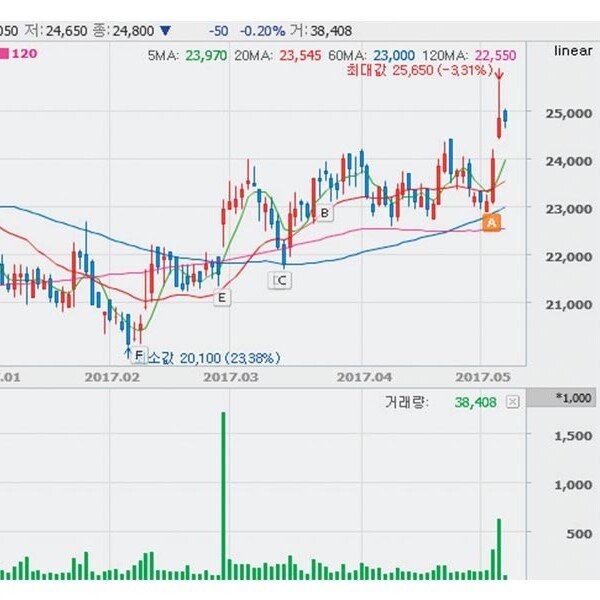Click the volume value 38,408 in volume panel
This screenshot has width=600, height=600.
[x=475, y=401]
